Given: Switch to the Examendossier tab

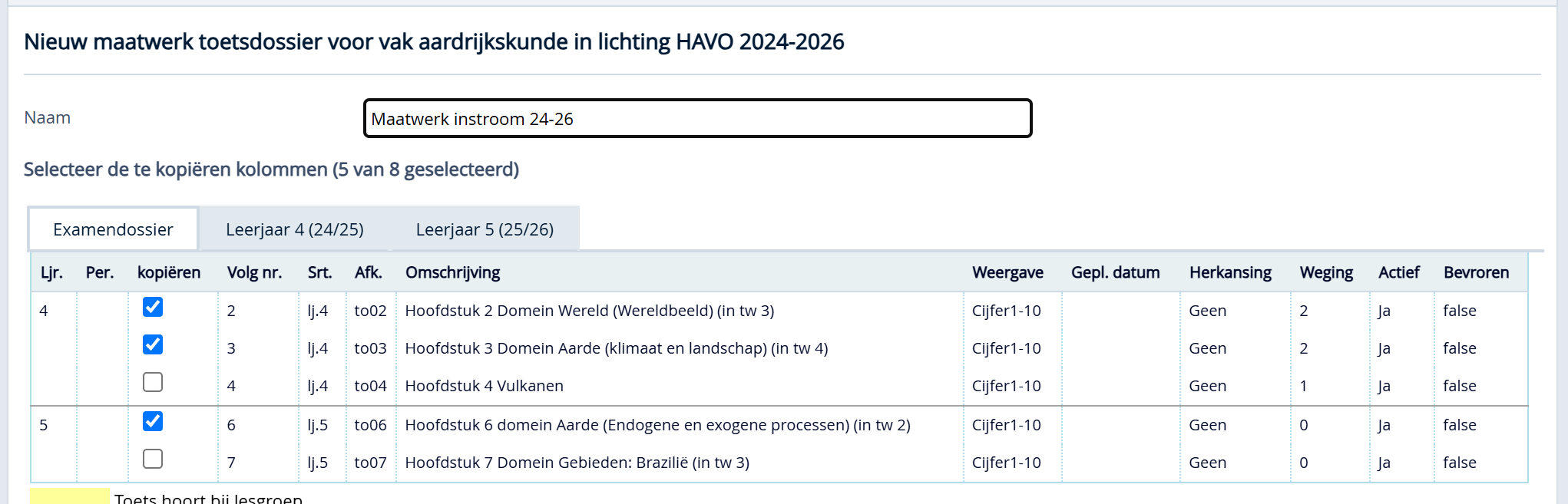Looking at the screenshot, I should coord(113,229).
